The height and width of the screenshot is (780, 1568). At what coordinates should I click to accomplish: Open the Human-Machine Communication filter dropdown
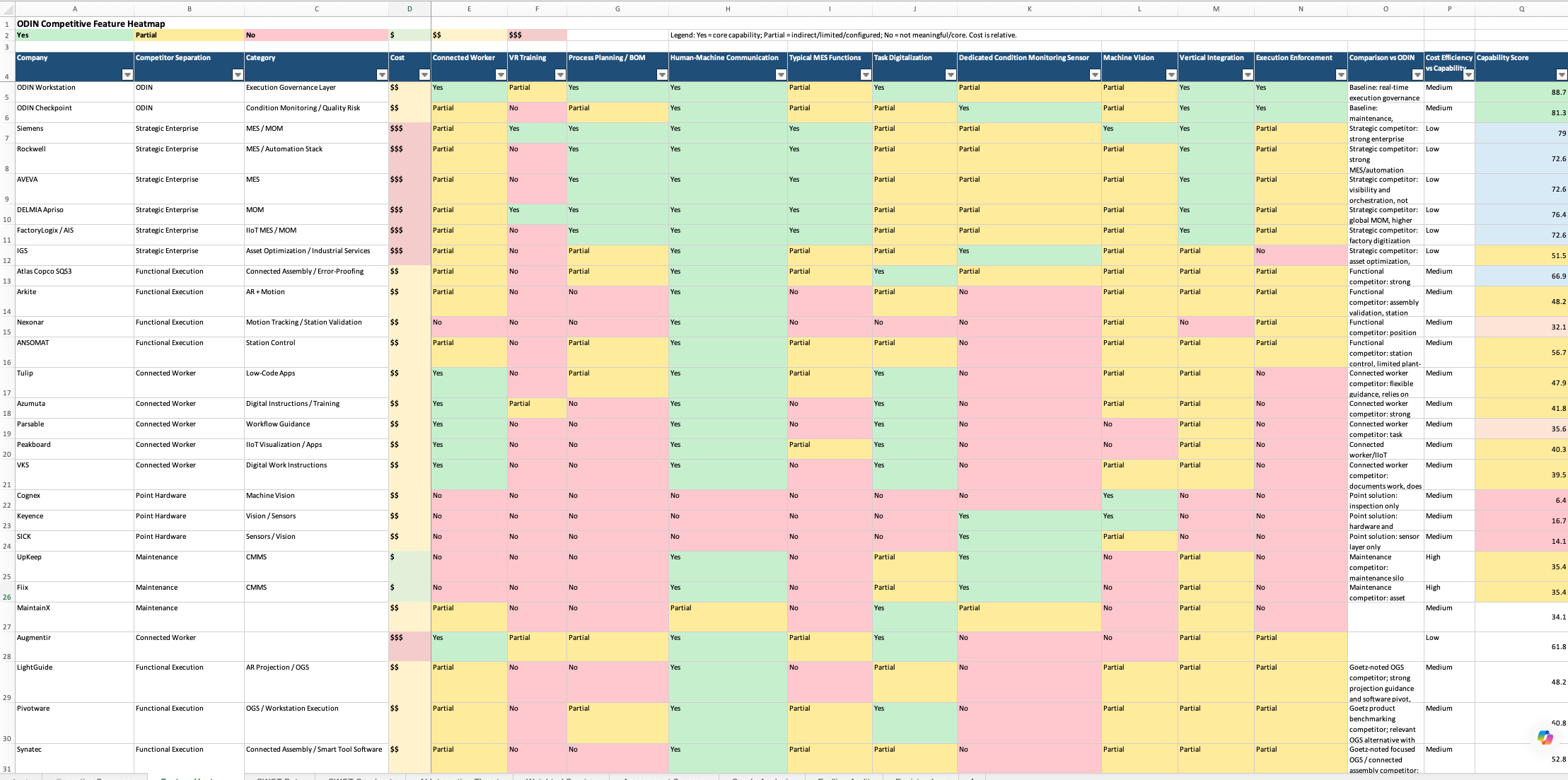click(781, 75)
